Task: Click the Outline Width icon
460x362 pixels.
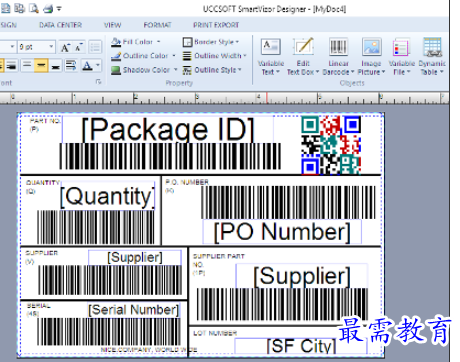Action: click(187, 56)
